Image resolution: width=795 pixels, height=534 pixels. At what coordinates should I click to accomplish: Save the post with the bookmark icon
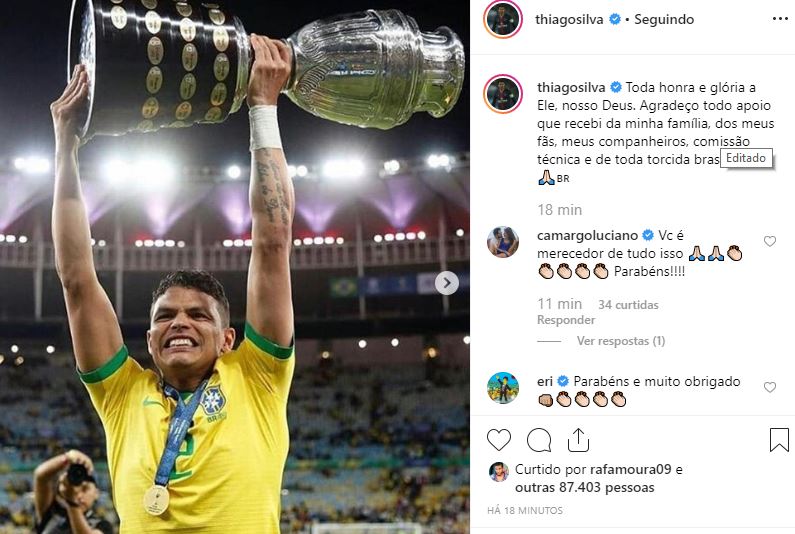click(x=779, y=440)
